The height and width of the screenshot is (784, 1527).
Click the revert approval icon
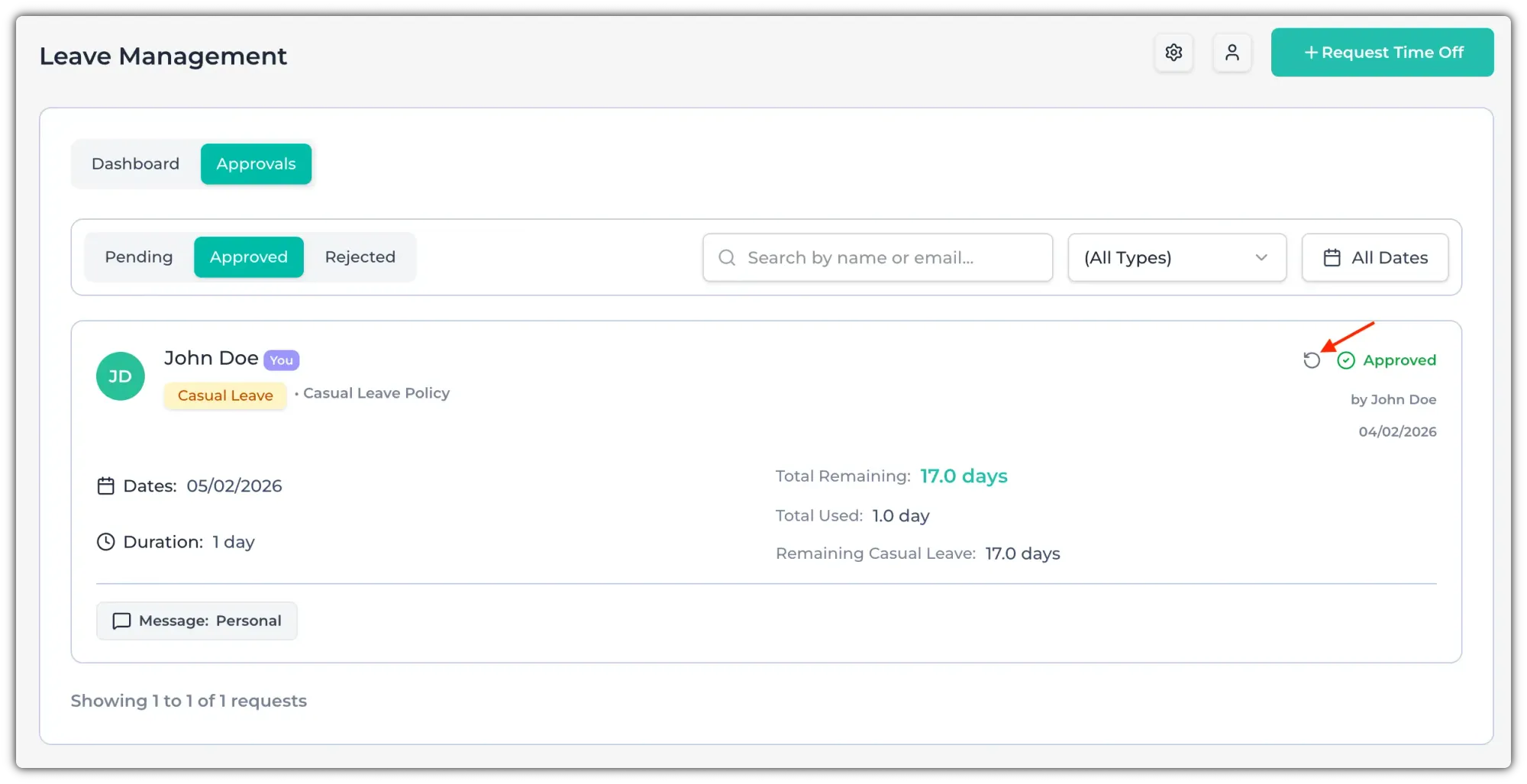(x=1312, y=360)
